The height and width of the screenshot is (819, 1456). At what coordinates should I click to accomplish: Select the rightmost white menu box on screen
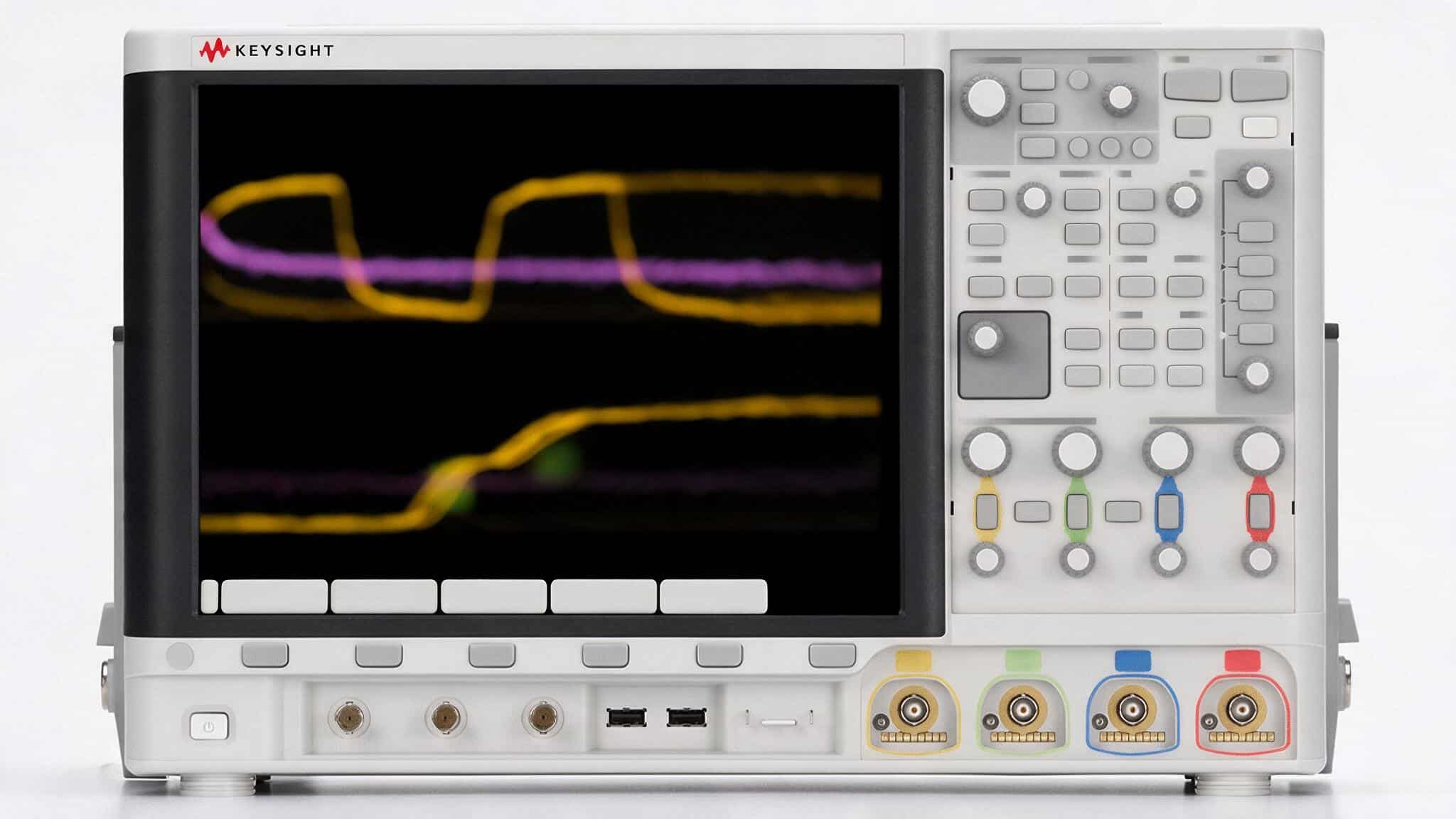click(713, 596)
